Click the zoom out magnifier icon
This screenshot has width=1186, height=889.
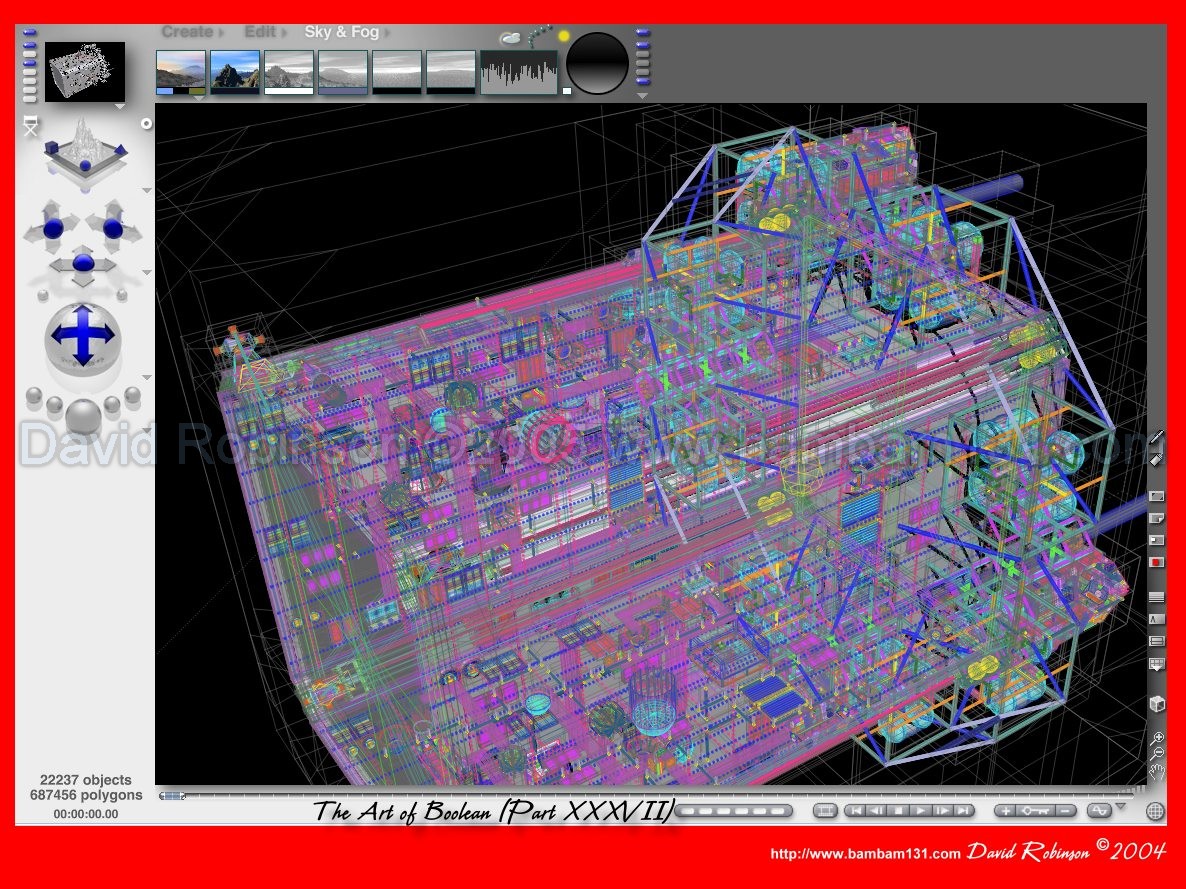[1157, 754]
